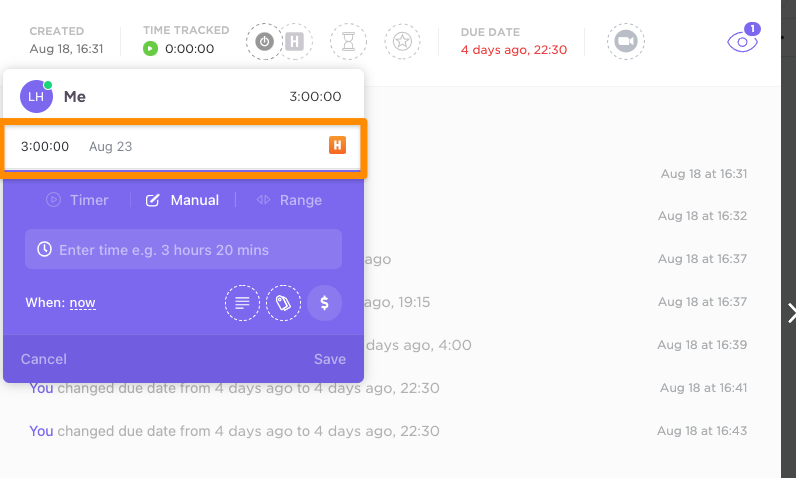Open the hourglass time estimate icon
This screenshot has height=478, width=796.
point(348,42)
